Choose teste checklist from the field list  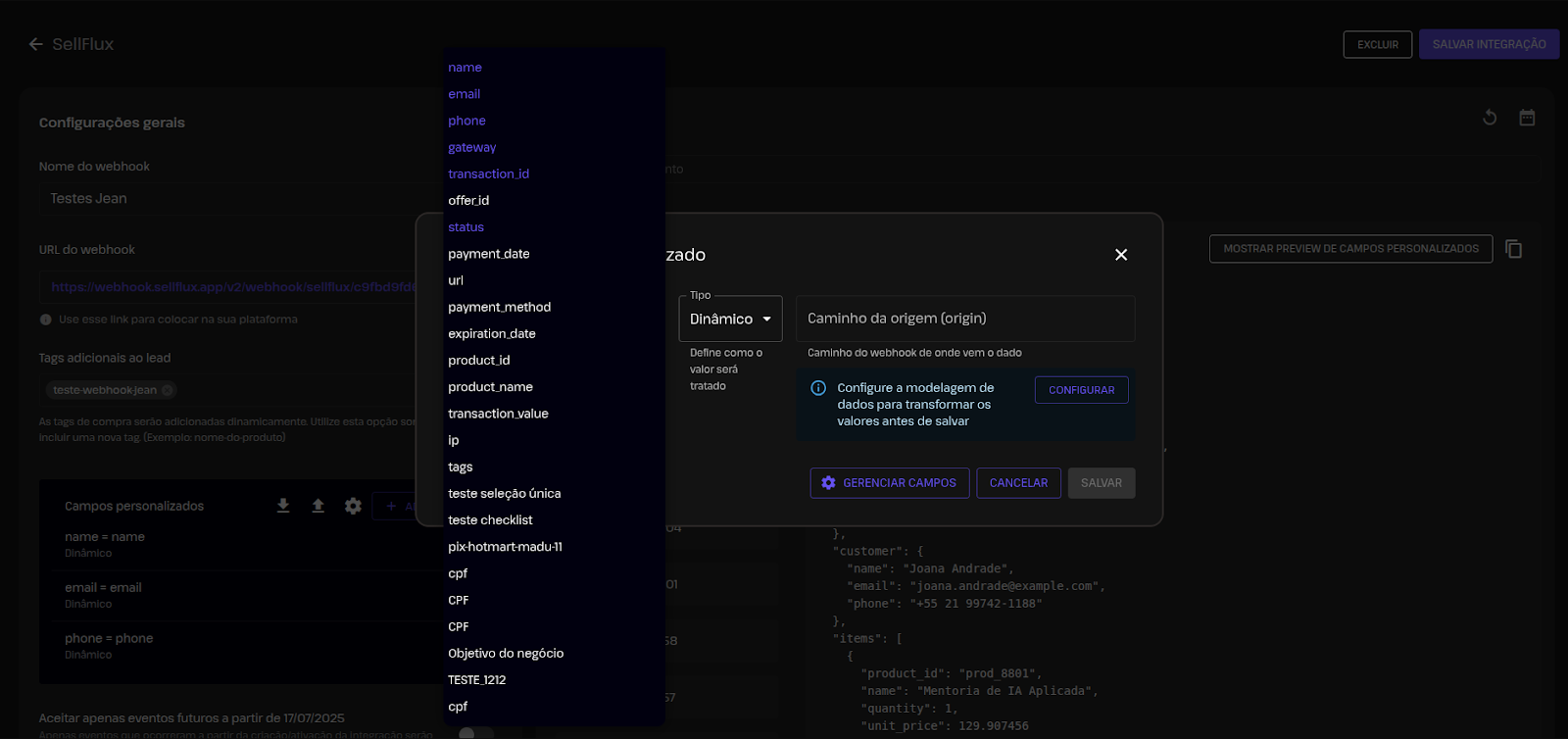[490, 520]
